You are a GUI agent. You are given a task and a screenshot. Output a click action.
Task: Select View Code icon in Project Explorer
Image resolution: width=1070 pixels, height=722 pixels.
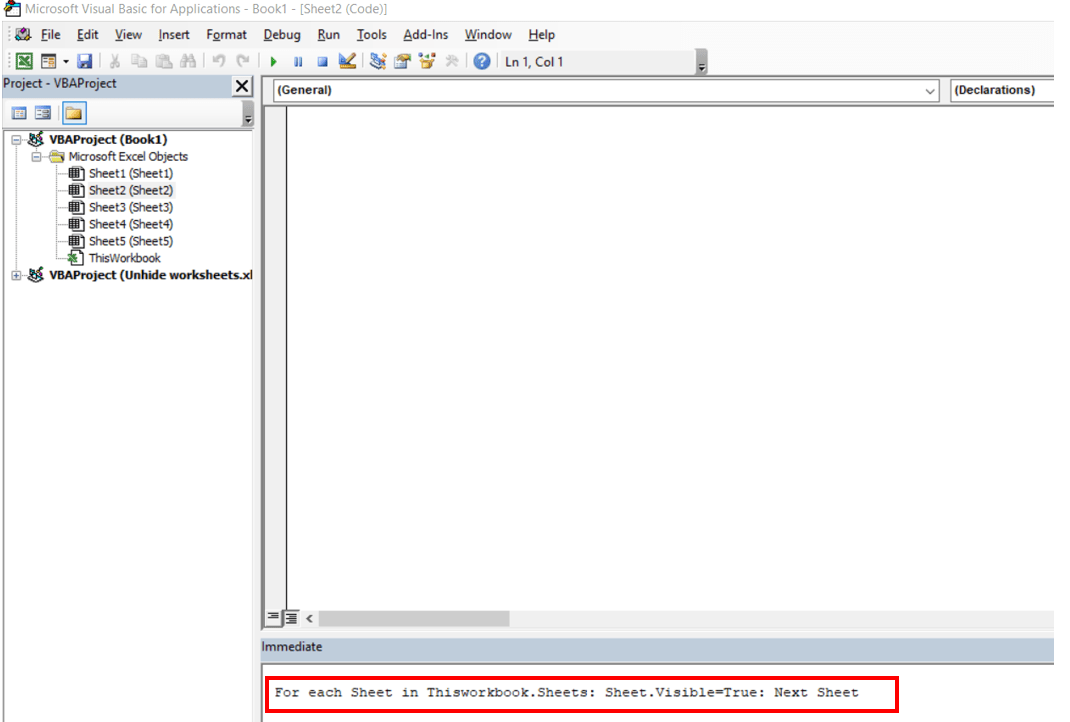point(18,112)
